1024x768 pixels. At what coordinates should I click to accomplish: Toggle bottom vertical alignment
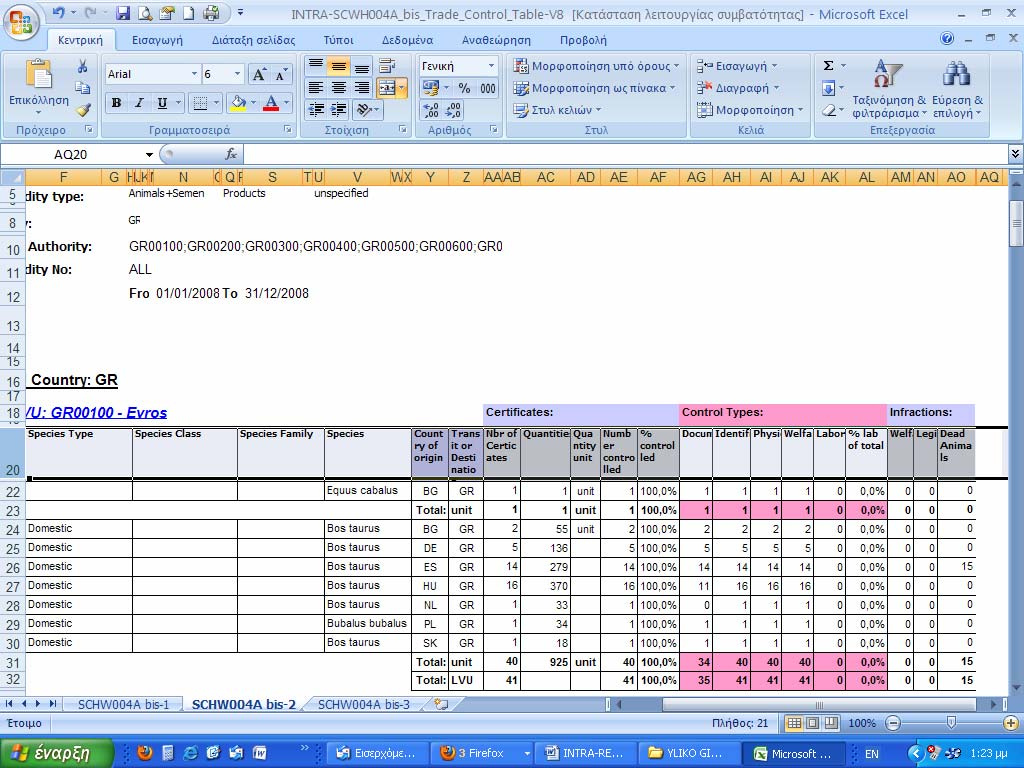(x=361, y=66)
